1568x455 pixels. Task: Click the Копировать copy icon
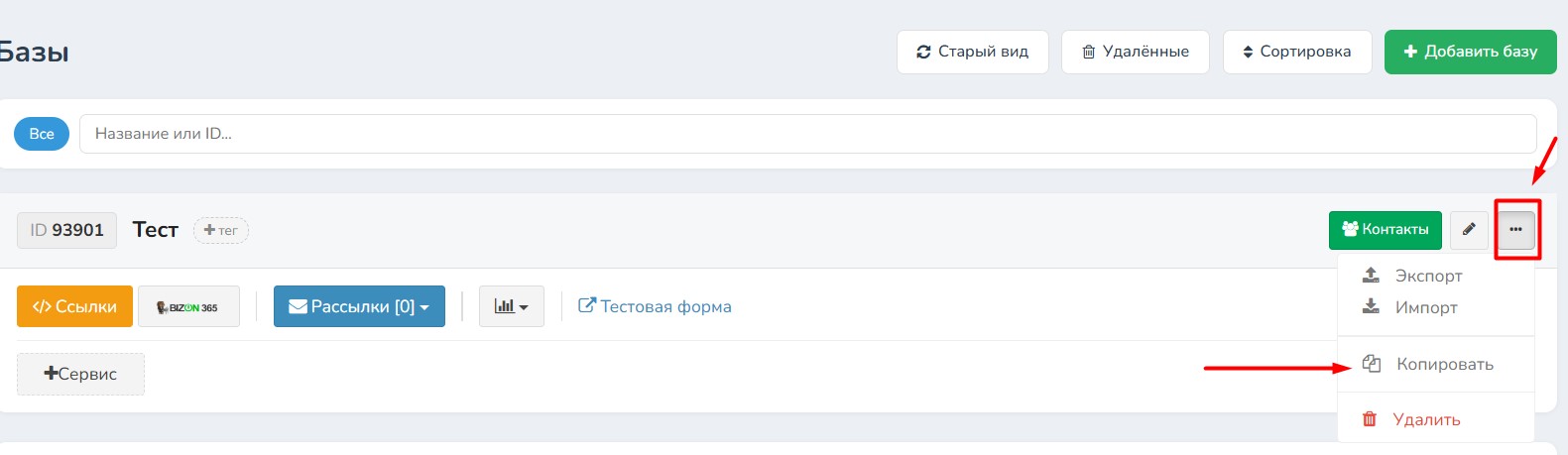(1372, 364)
